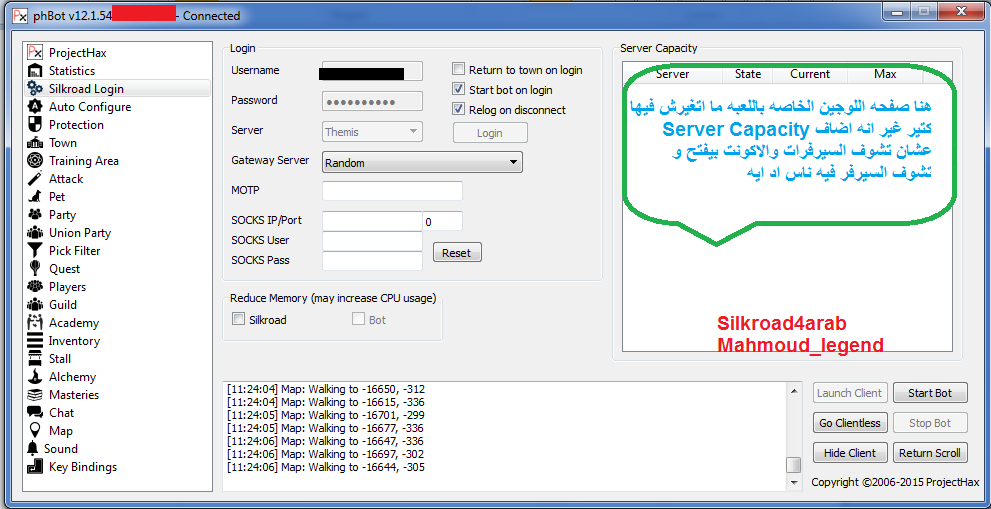Viewport: 991px width, 509px height.
Task: Select log line Walking to -16644, -305
Action: click(326, 468)
